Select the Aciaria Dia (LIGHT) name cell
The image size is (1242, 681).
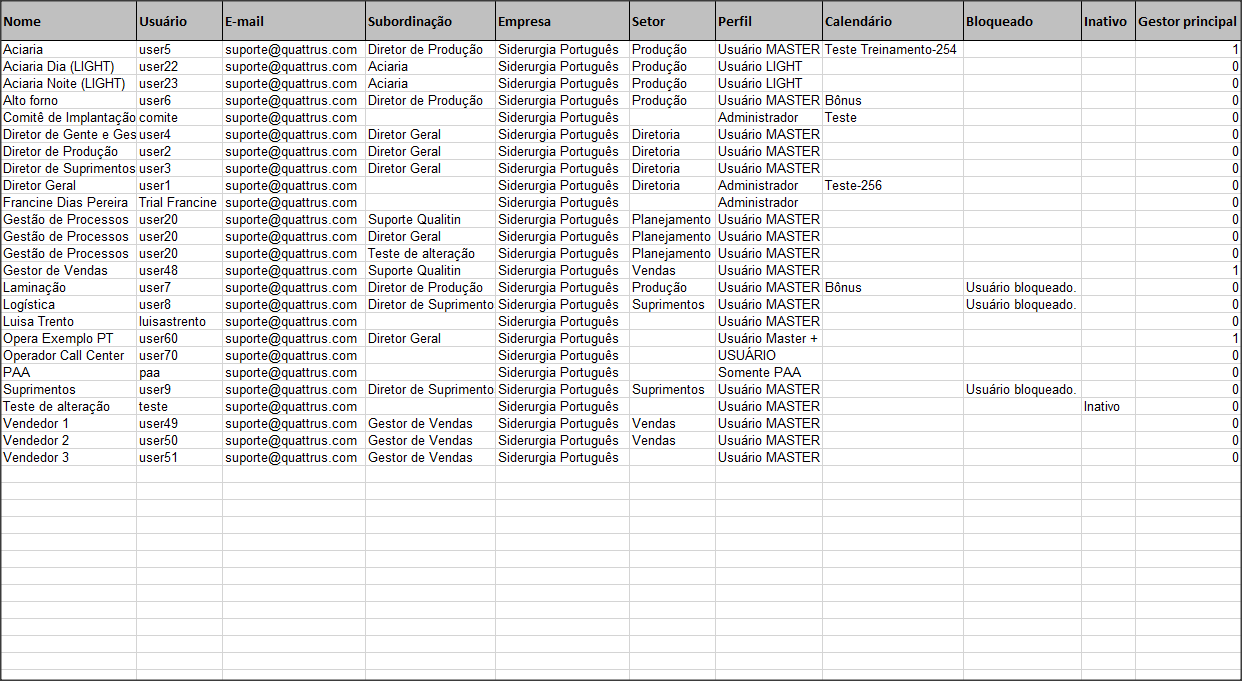[x=58, y=67]
